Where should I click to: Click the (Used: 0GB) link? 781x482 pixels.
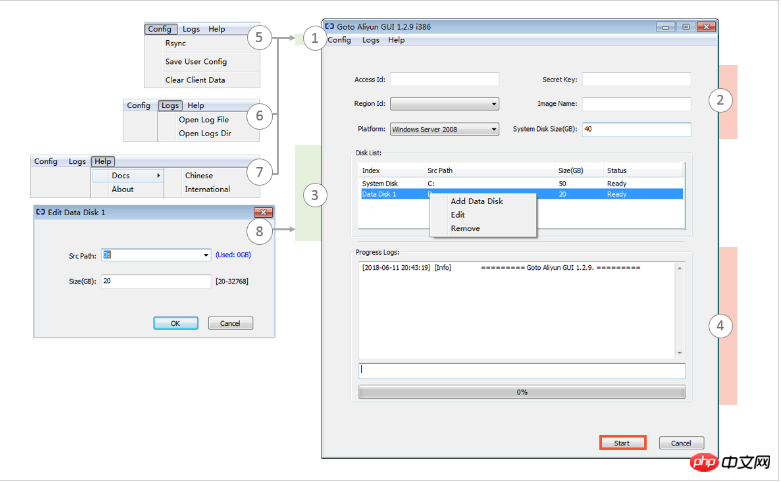coord(233,254)
